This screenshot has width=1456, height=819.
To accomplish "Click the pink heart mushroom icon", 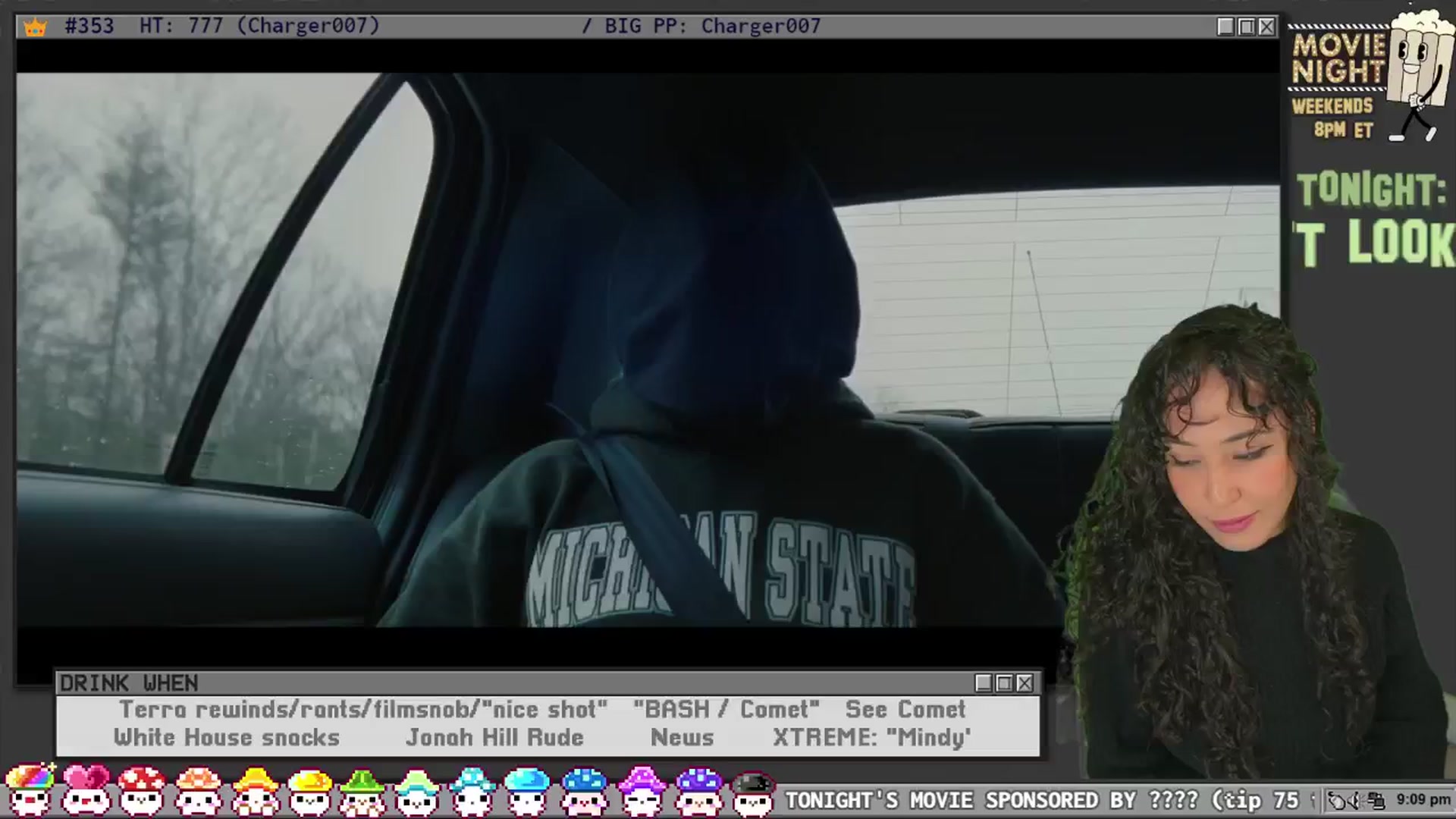I will [x=86, y=790].
